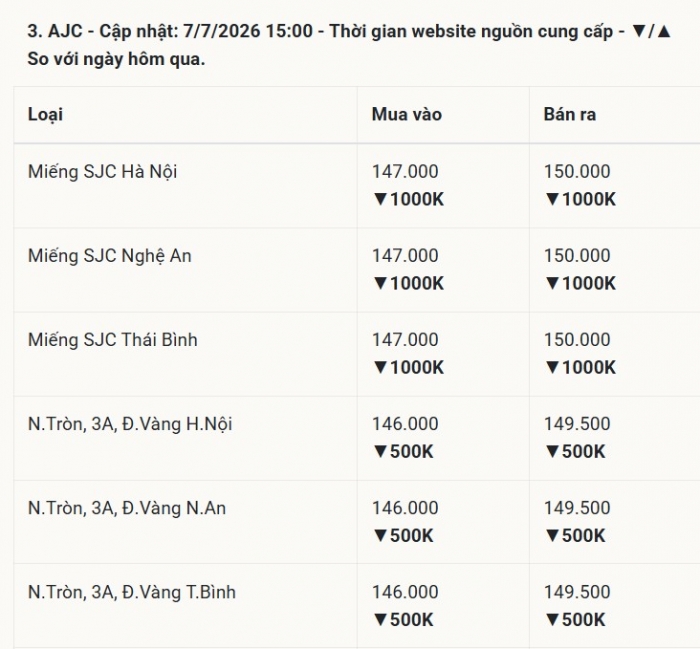
Task: Click the up triangle symbol in the heading
Action: click(x=664, y=32)
